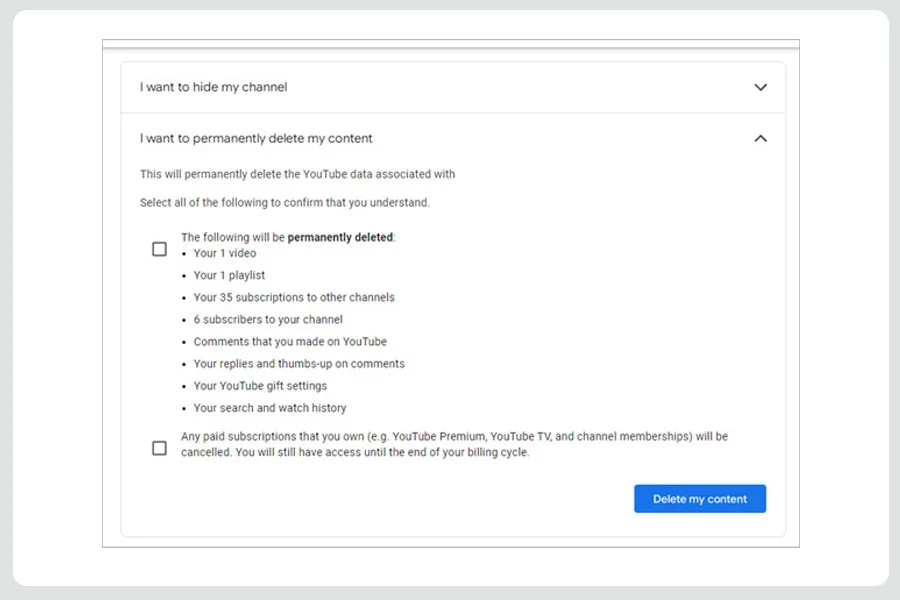Tick the paid subscriptions cancellation checkbox
The height and width of the screenshot is (600, 900).
(159, 448)
